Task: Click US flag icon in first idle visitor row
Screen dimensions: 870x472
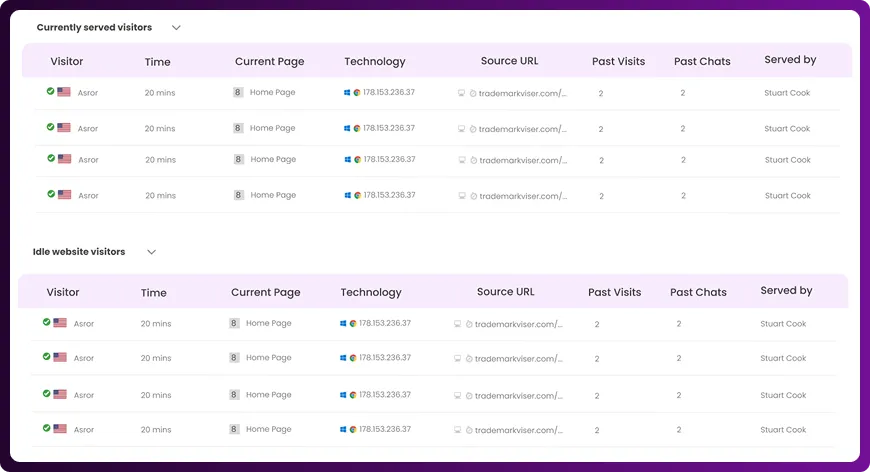Action: pos(60,323)
